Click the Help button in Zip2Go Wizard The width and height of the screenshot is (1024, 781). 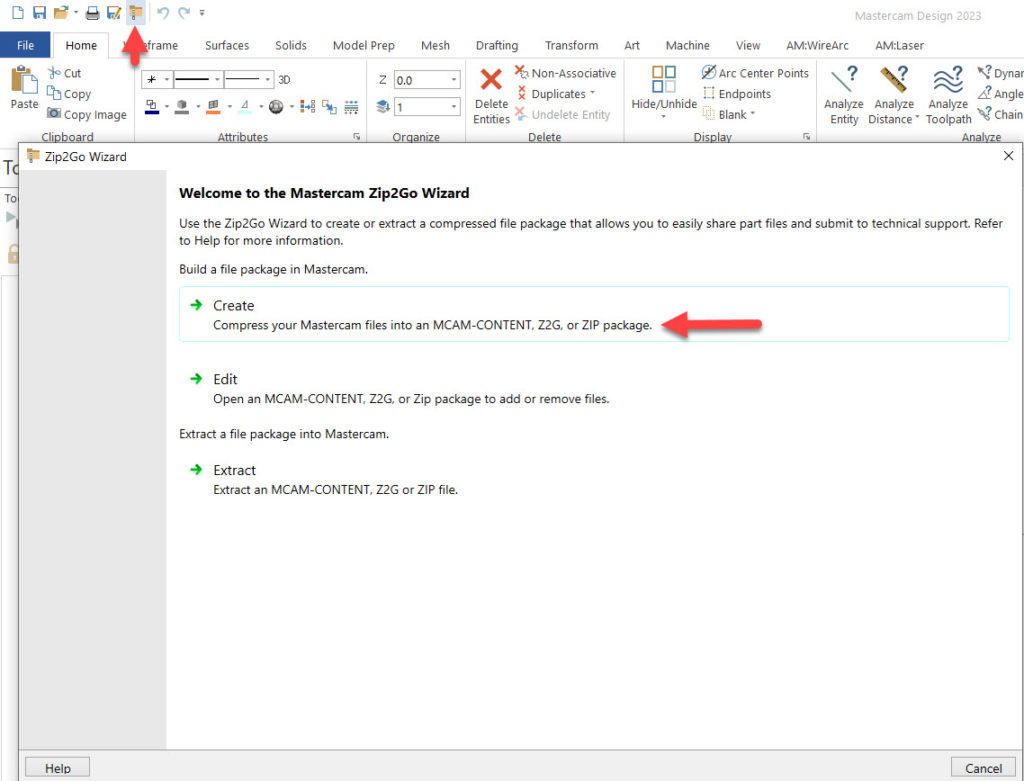tap(57, 768)
